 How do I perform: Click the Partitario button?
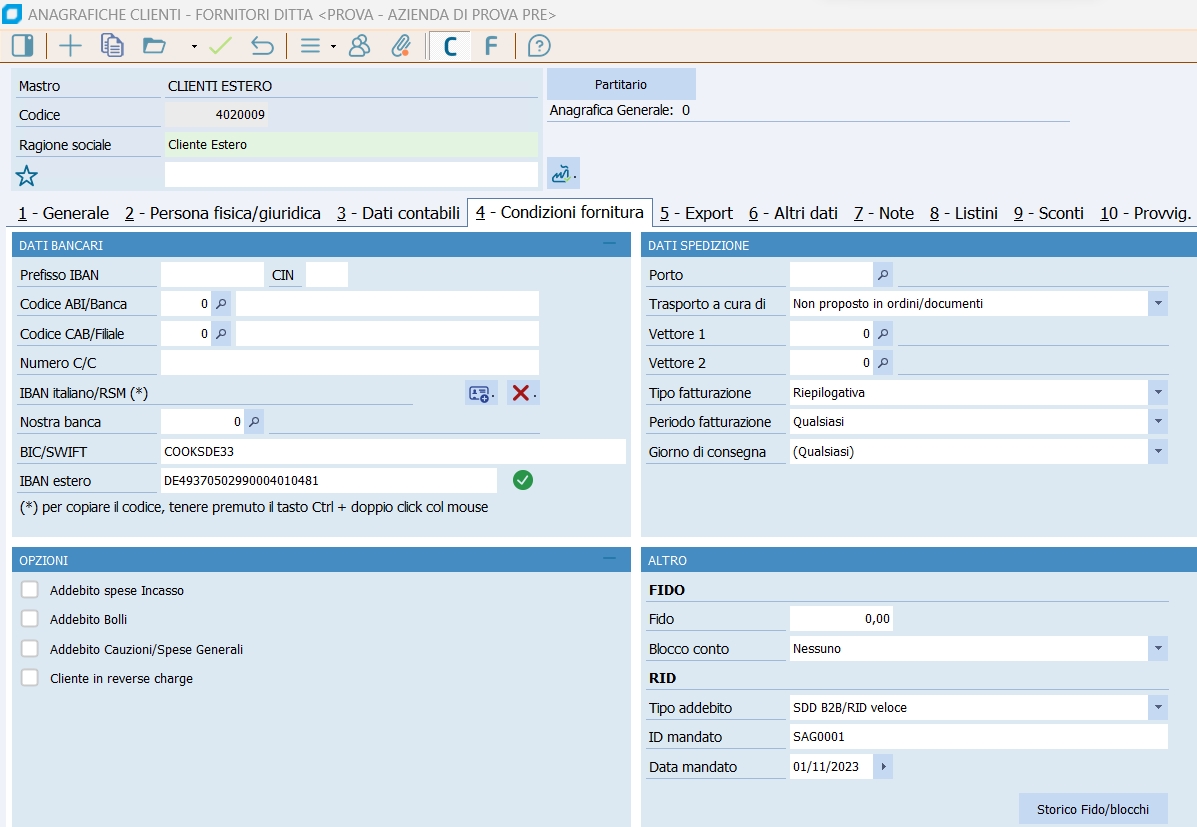621,85
